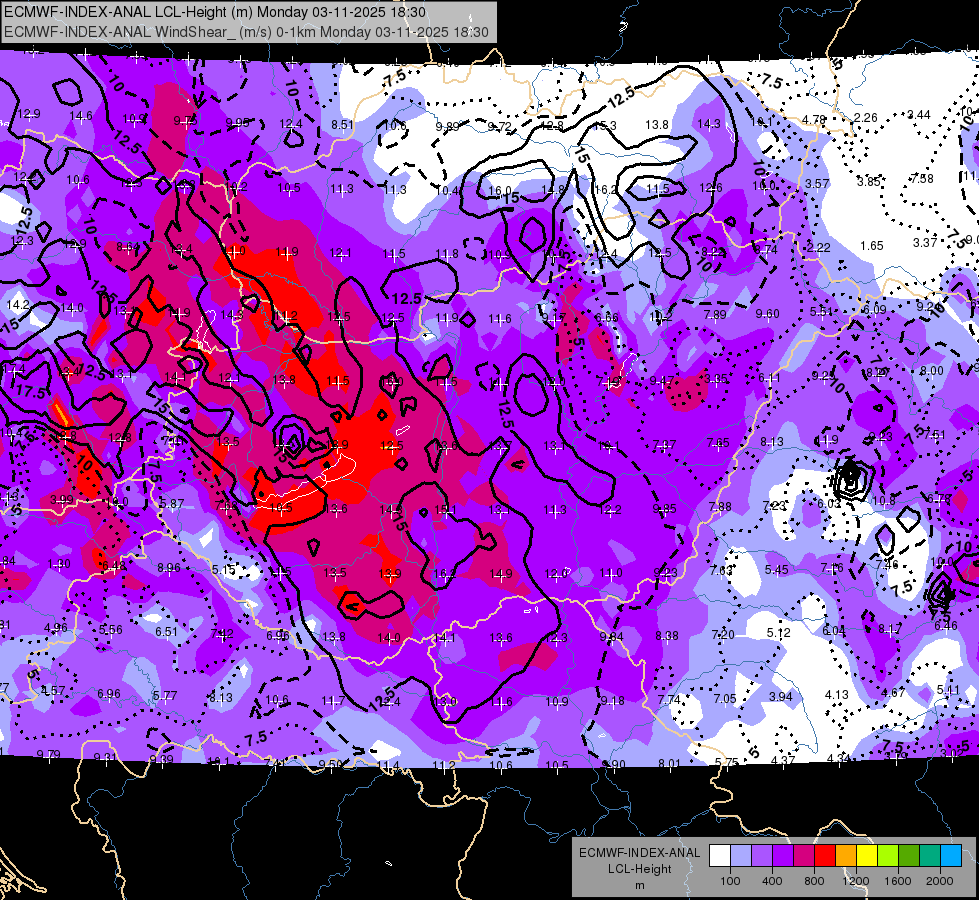Click the grid value 3.37
The width and height of the screenshot is (979, 900).
click(x=925, y=242)
